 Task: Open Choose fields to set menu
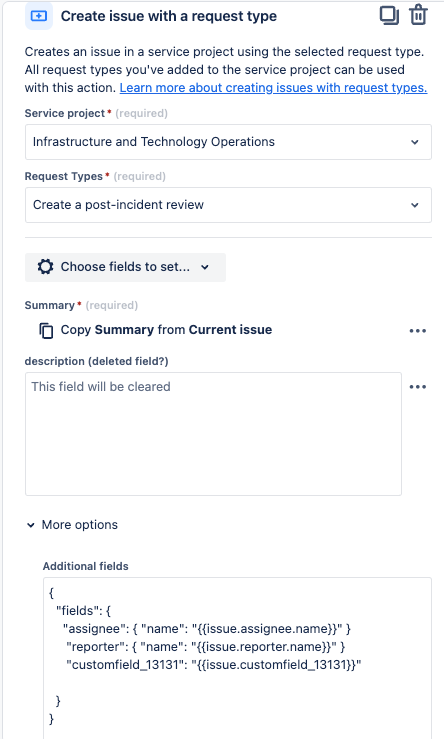(x=125, y=267)
